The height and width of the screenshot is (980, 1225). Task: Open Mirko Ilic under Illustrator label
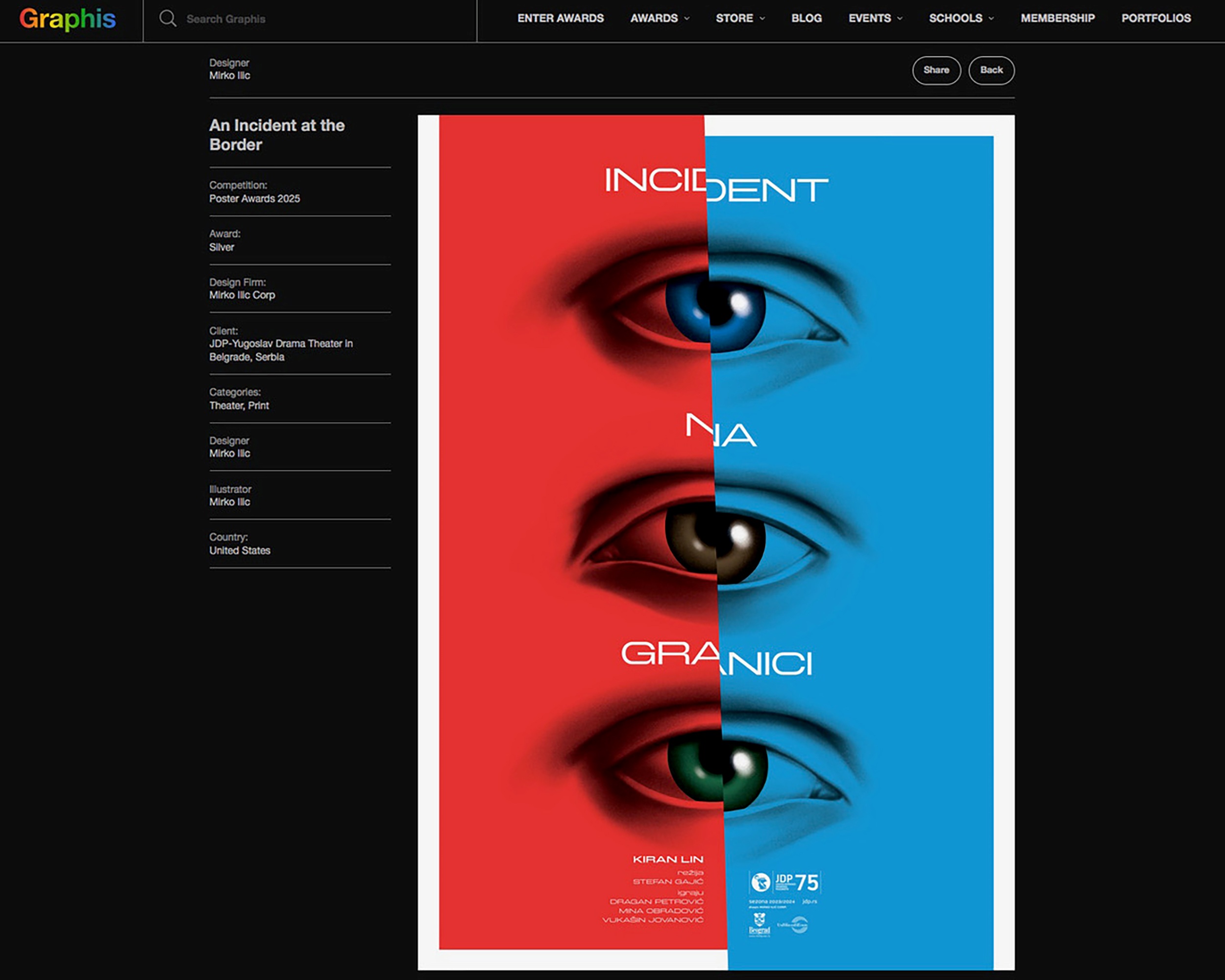coord(229,502)
